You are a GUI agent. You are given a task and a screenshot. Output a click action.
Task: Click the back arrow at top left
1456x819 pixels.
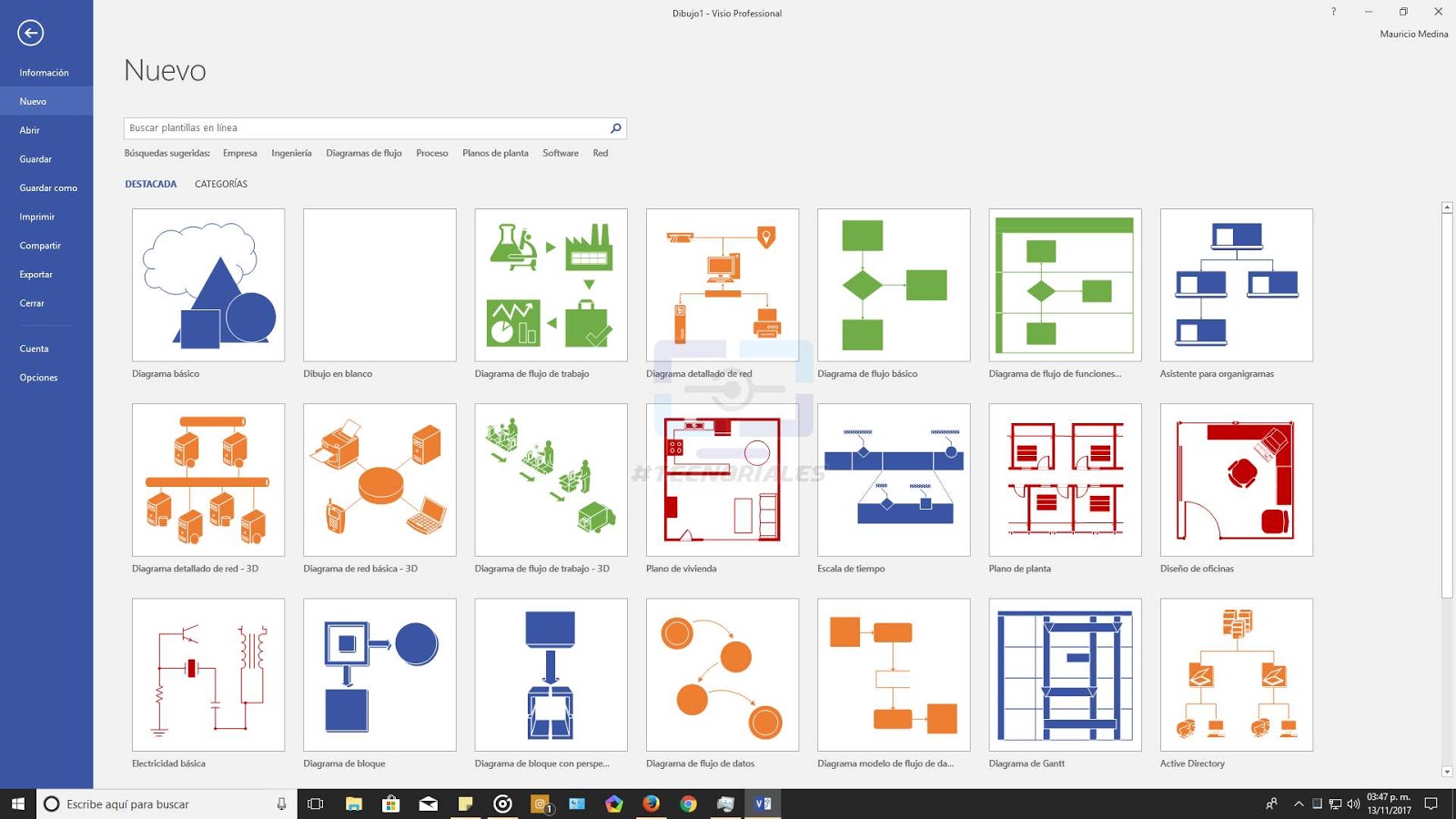point(32,33)
